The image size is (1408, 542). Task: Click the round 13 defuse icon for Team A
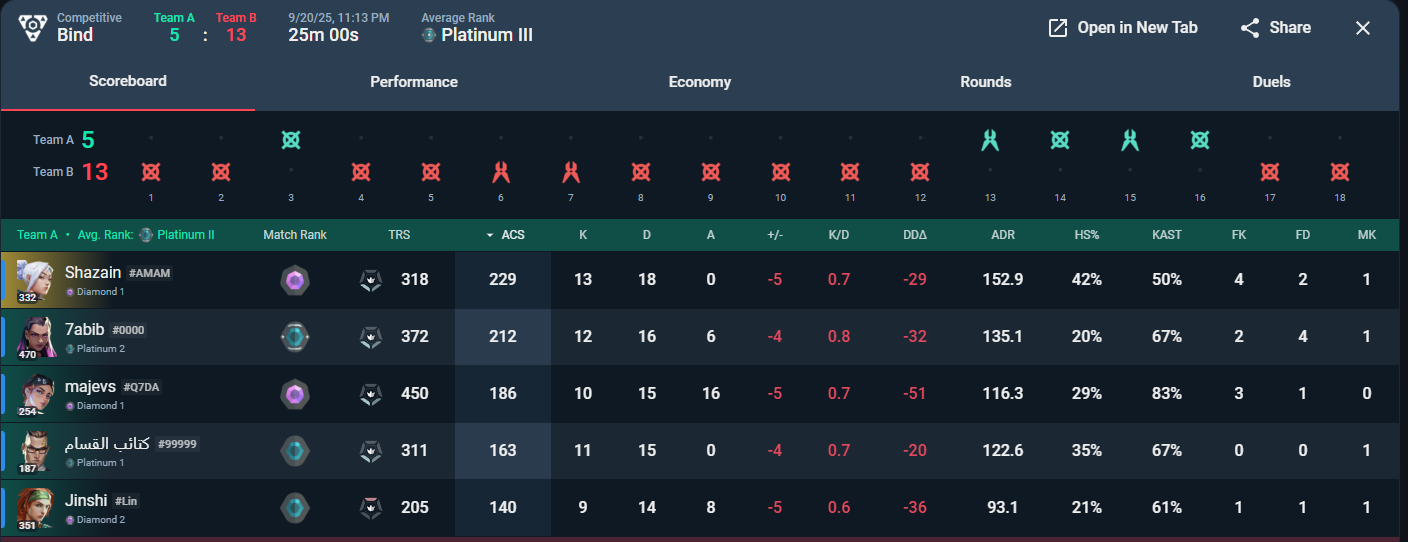(990, 140)
